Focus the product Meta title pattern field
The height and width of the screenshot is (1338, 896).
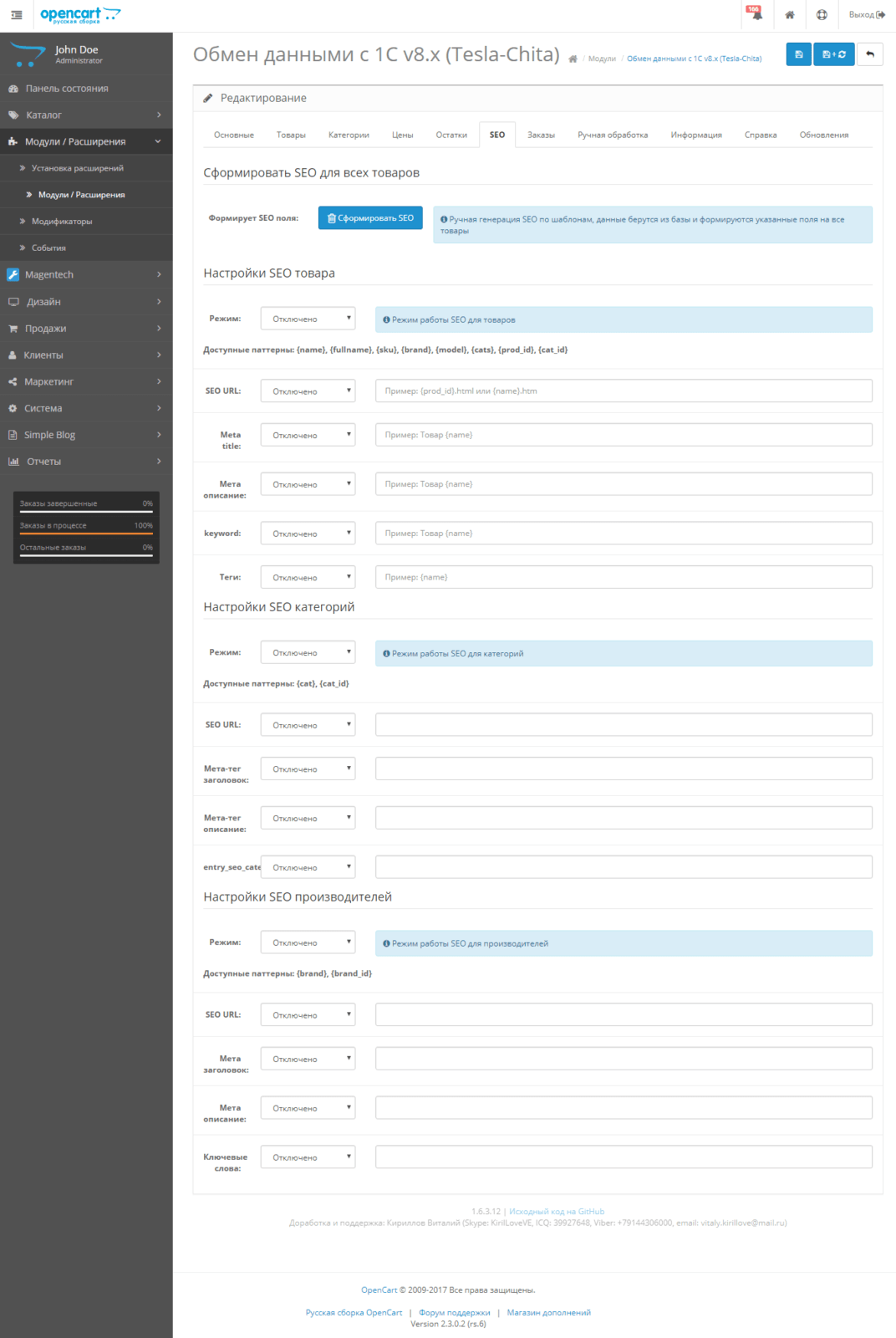coord(624,435)
